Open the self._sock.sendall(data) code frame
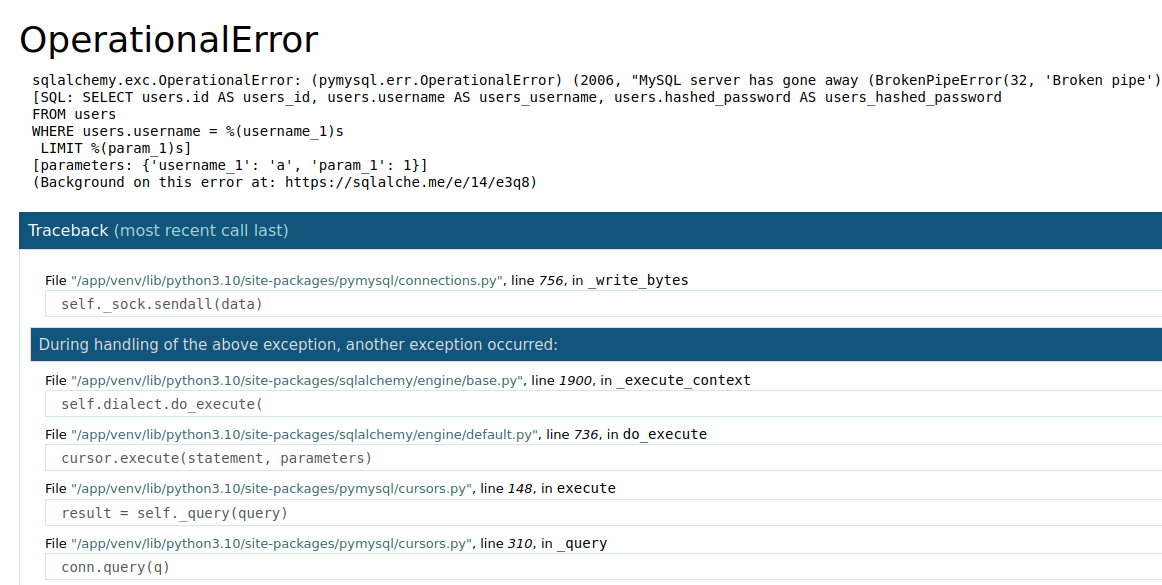Image resolution: width=1162 pixels, height=585 pixels. tap(603, 304)
